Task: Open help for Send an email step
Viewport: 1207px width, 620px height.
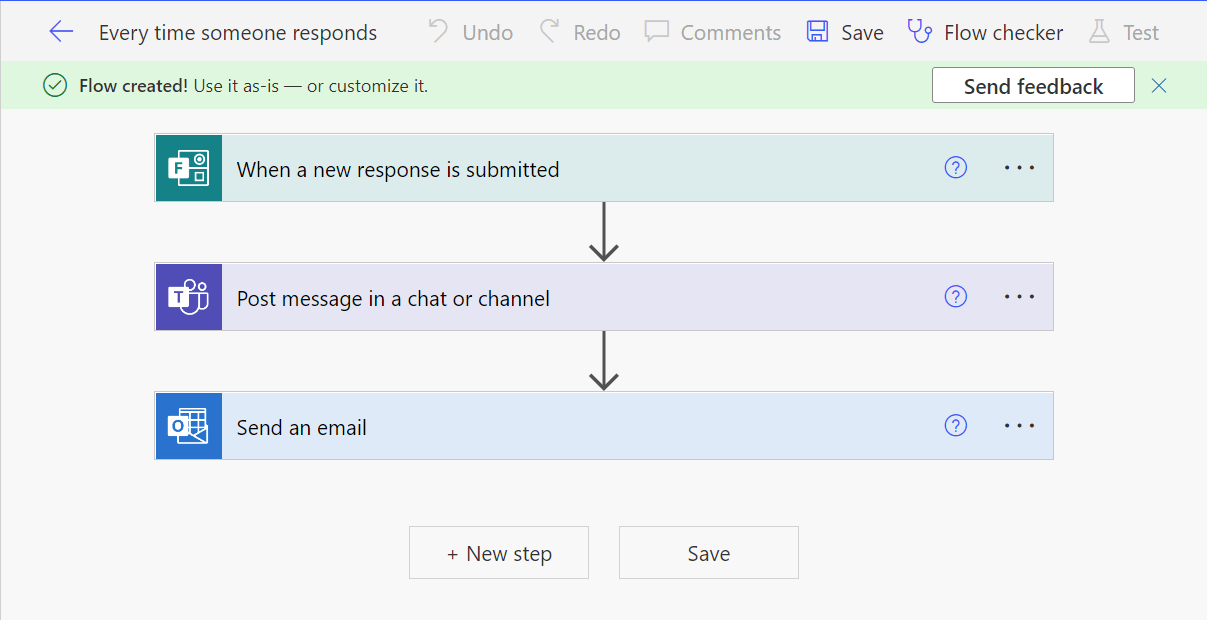Action: pyautogui.click(x=955, y=426)
